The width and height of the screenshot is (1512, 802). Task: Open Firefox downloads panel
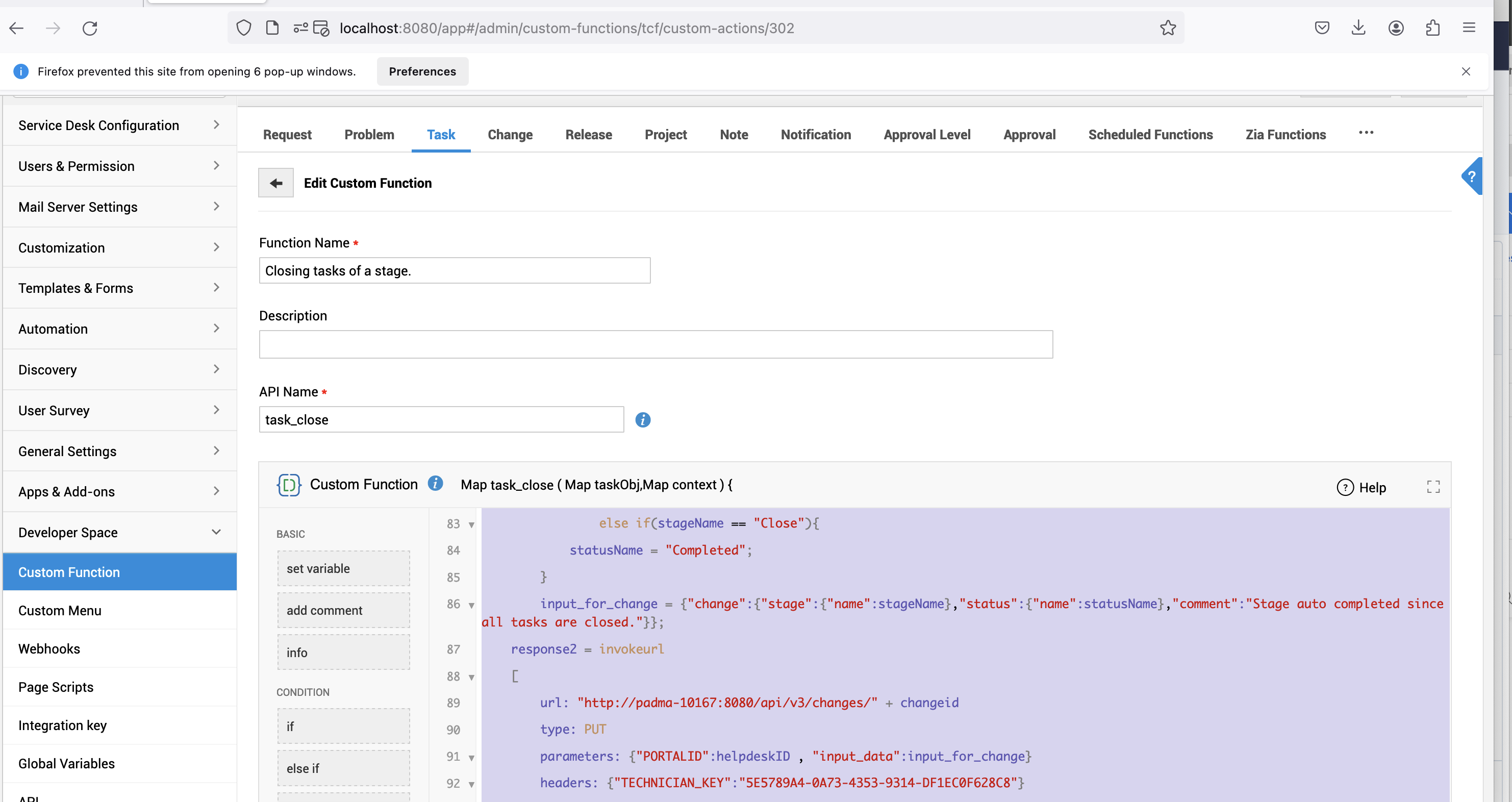pyautogui.click(x=1358, y=28)
